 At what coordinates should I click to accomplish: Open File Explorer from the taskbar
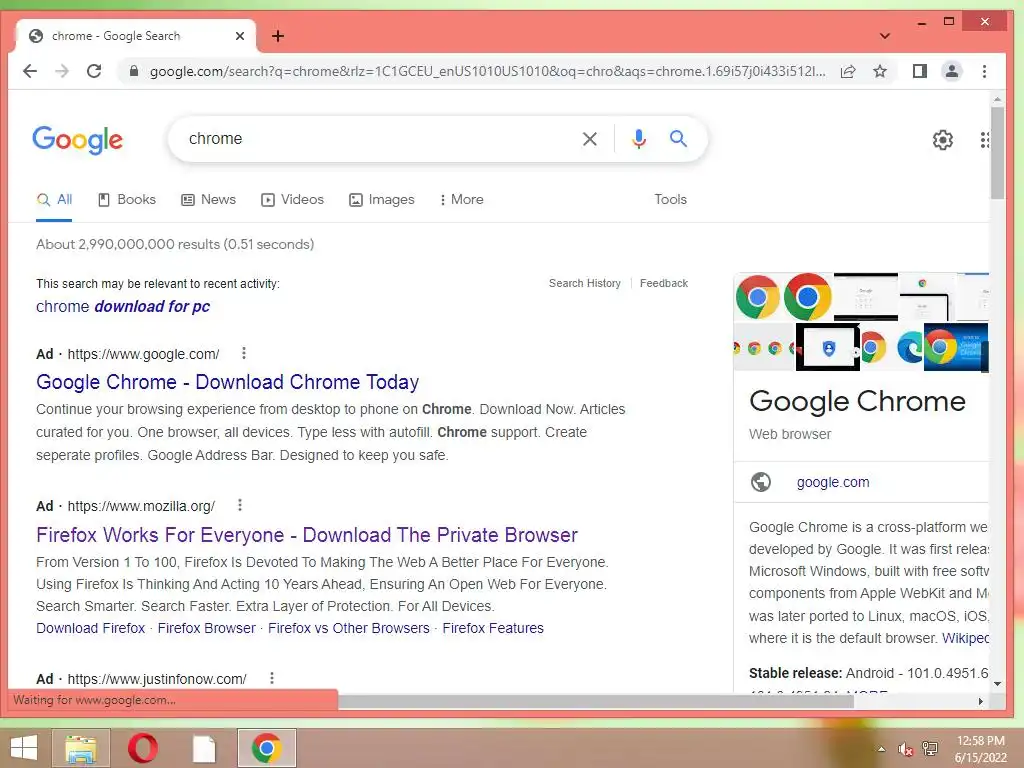click(x=81, y=748)
